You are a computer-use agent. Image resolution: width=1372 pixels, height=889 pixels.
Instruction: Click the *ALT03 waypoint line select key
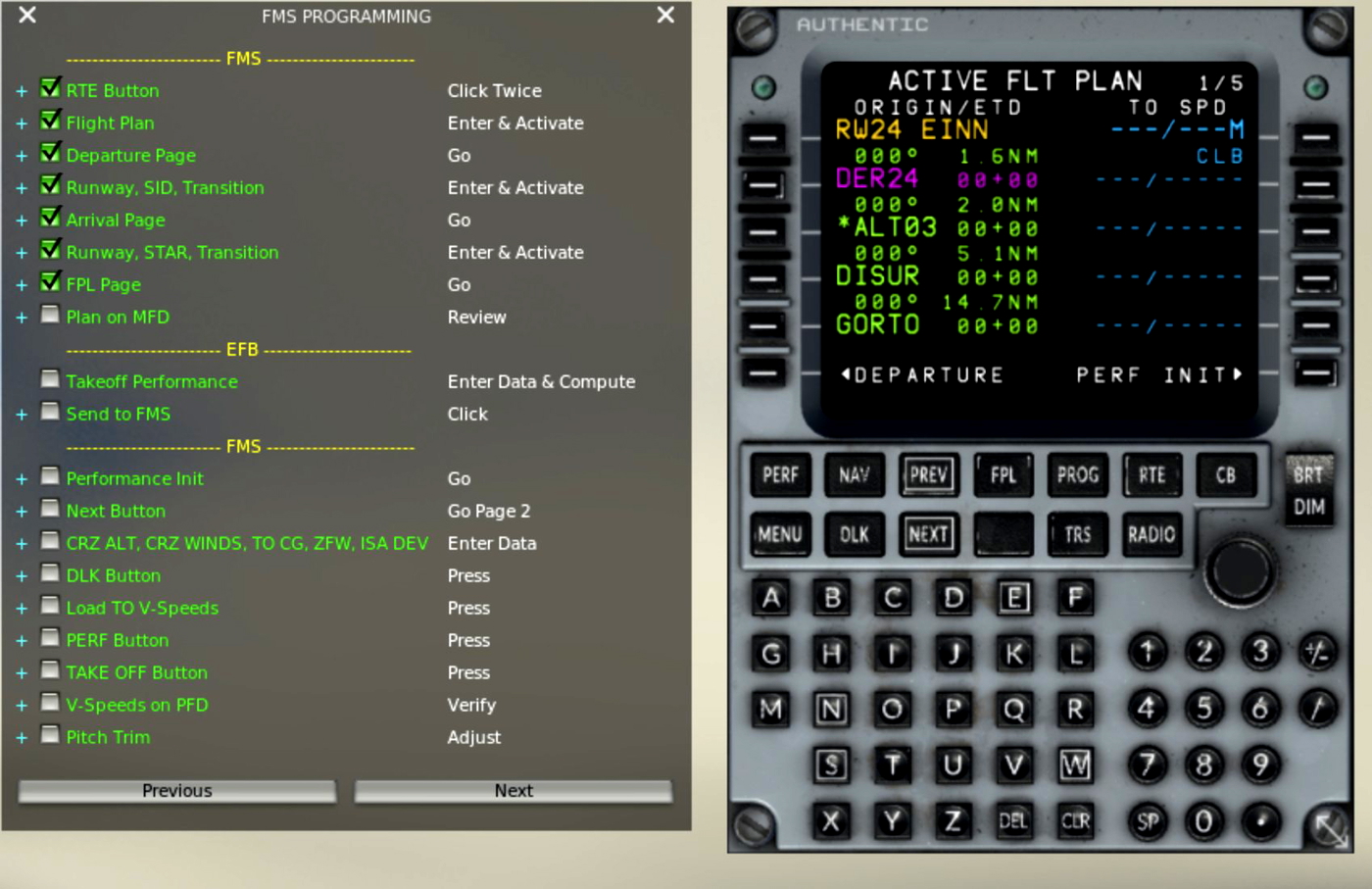(763, 231)
